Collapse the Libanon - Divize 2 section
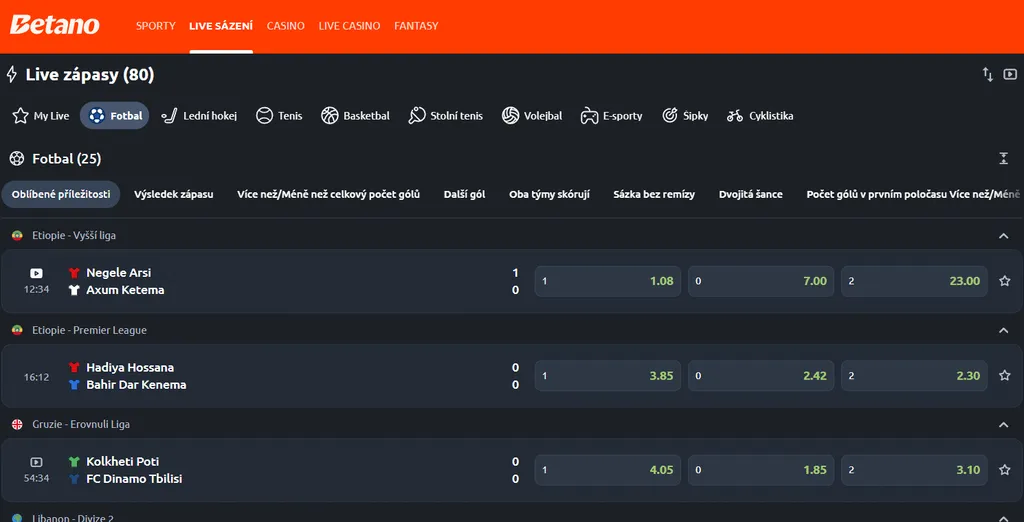This screenshot has height=522, width=1024. coord(1004,518)
